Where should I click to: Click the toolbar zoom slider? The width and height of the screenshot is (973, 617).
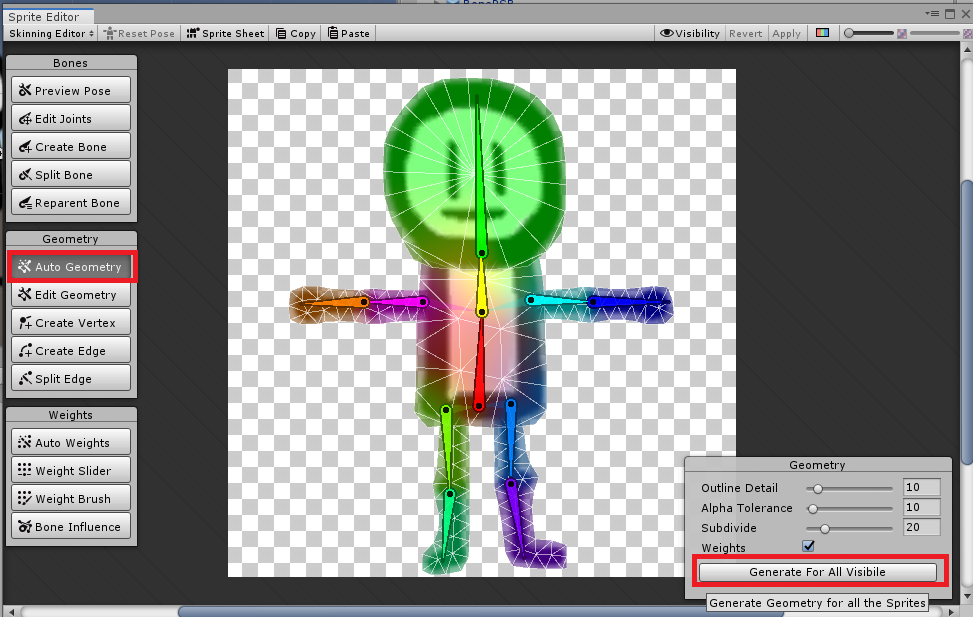pyautogui.click(x=869, y=33)
